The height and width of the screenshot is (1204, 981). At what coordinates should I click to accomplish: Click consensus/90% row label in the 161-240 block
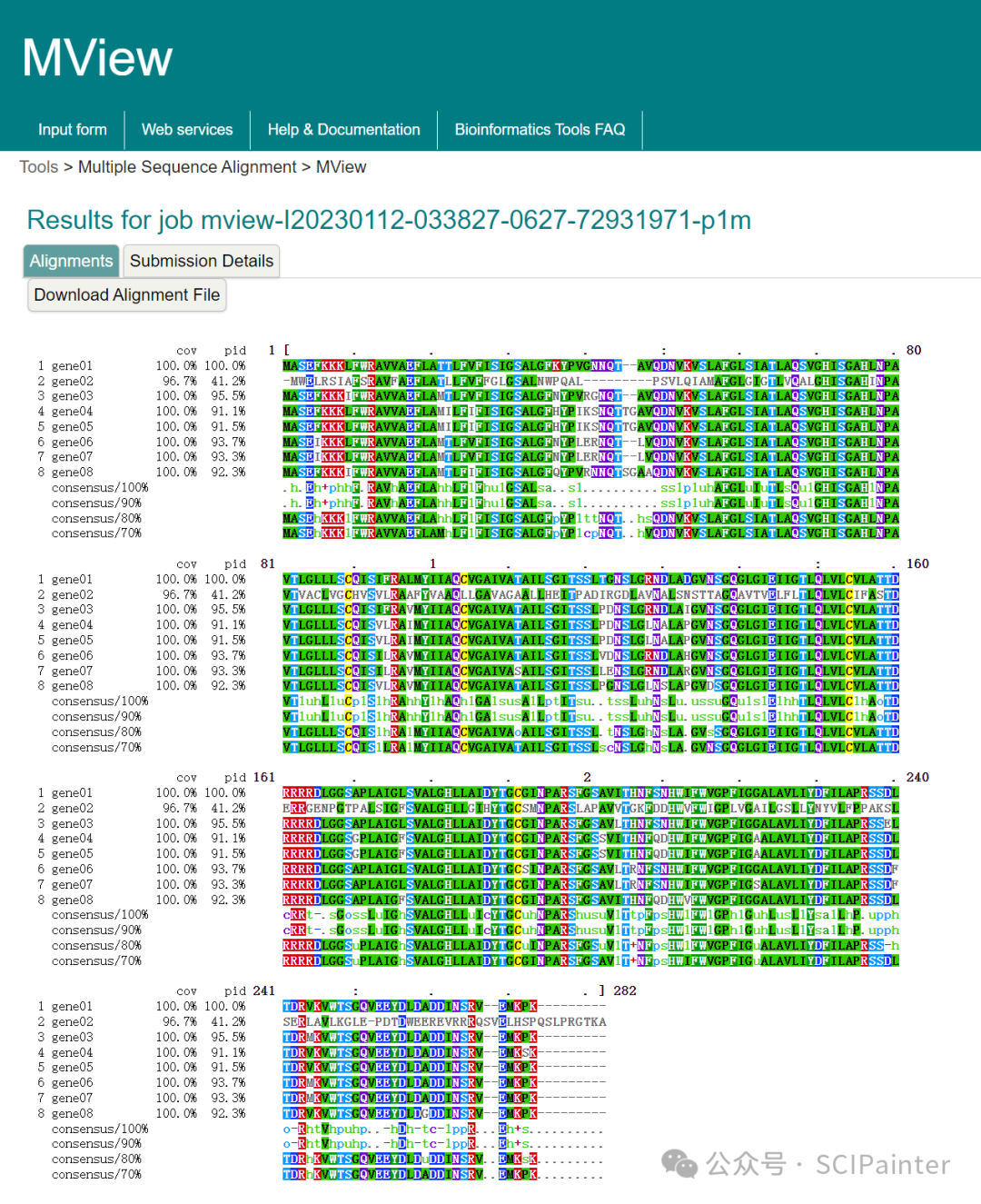coord(96,930)
